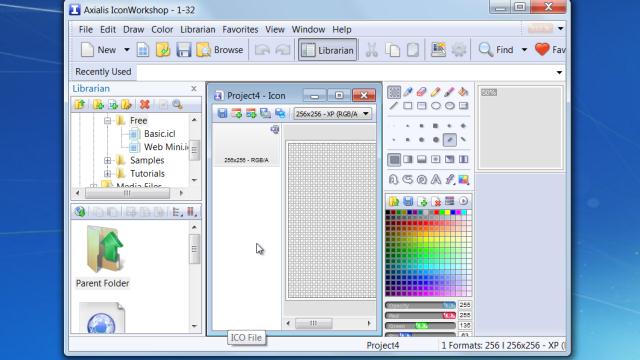The width and height of the screenshot is (640, 360).
Task: Open the Favorites menu
Action: pyautogui.click(x=240, y=29)
